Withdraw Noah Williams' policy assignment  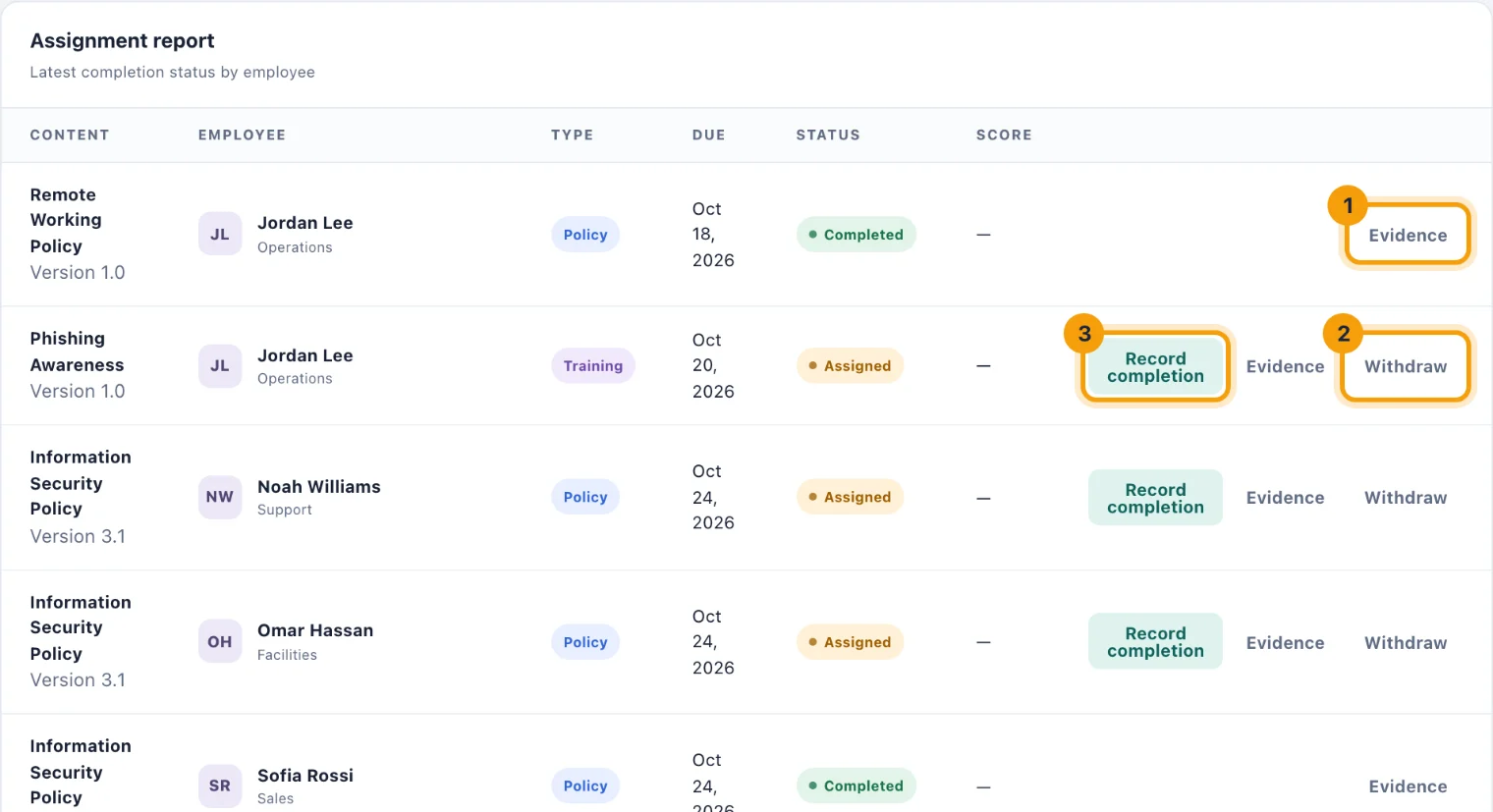point(1406,498)
